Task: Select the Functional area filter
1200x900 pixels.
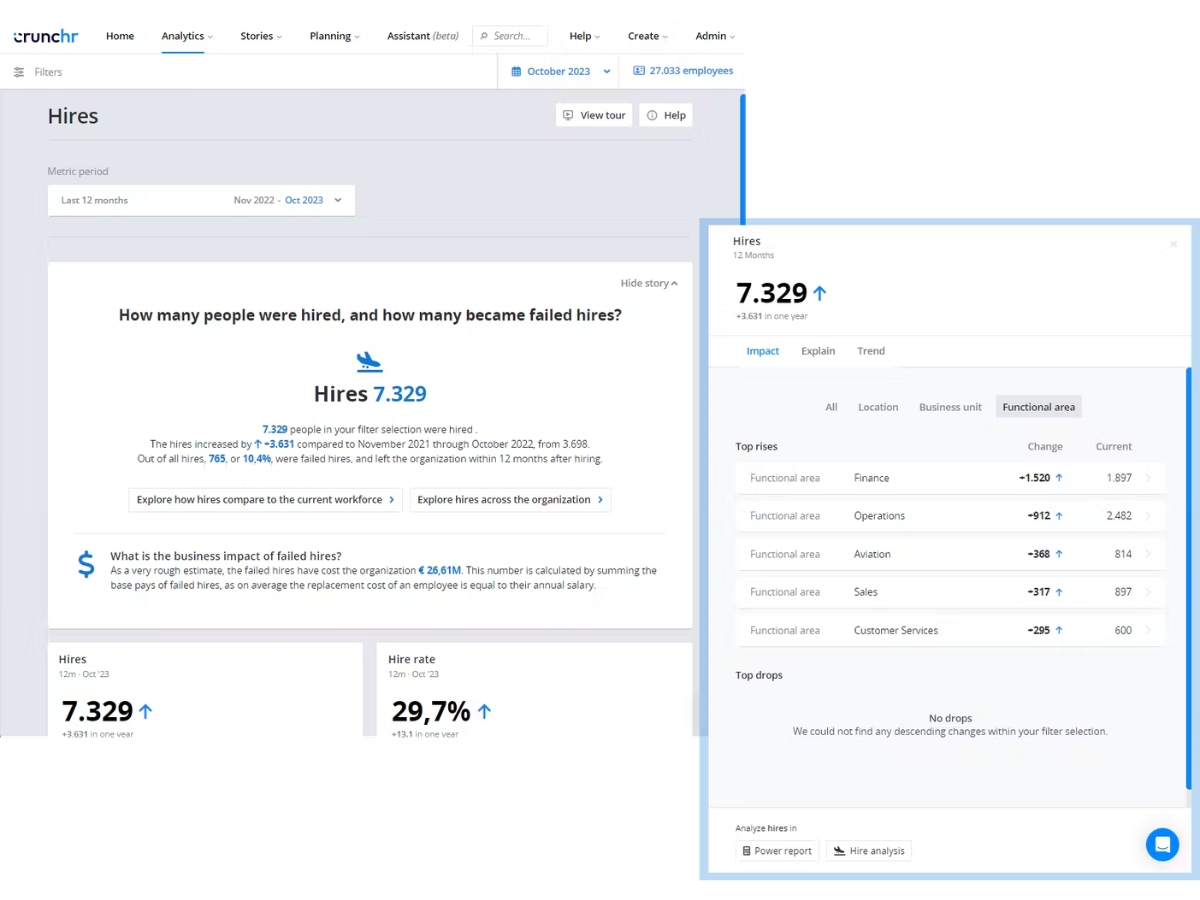Action: click(1039, 407)
